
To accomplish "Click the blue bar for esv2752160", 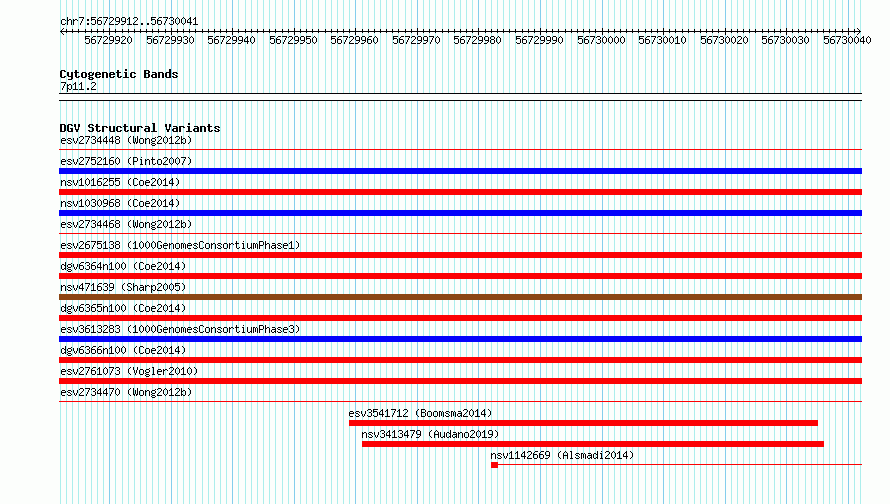I will 460,171.
